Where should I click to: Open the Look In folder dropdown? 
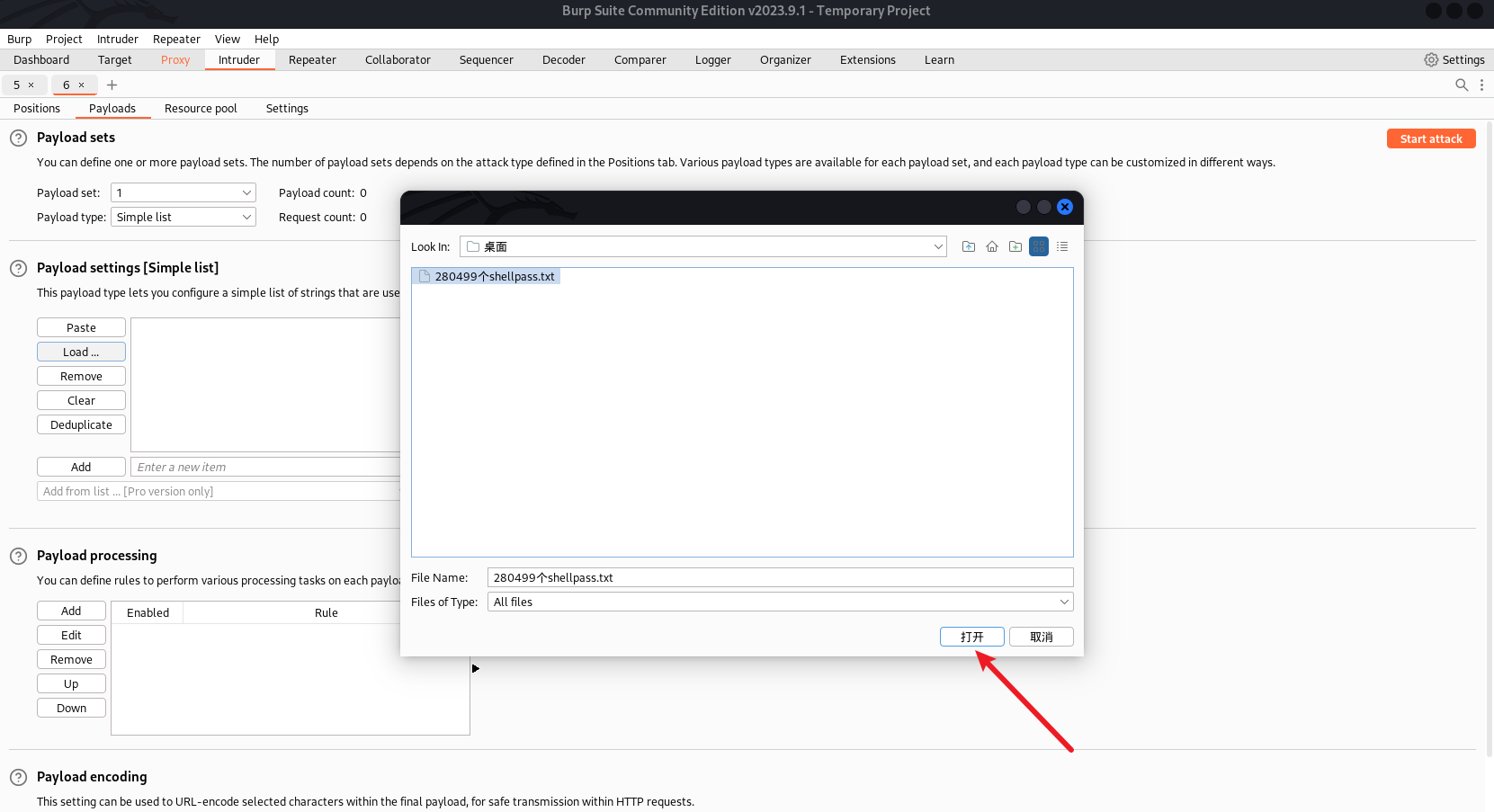coord(703,246)
